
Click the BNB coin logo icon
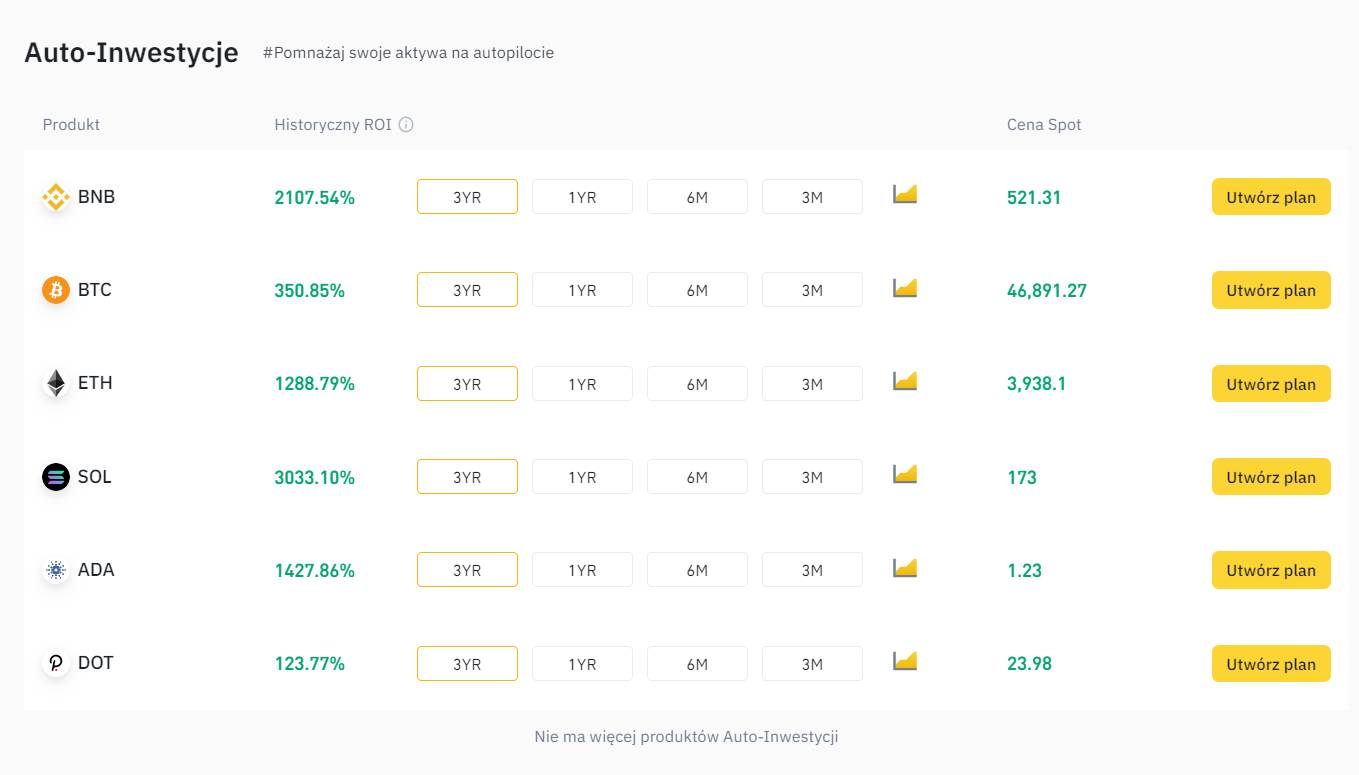click(x=56, y=197)
